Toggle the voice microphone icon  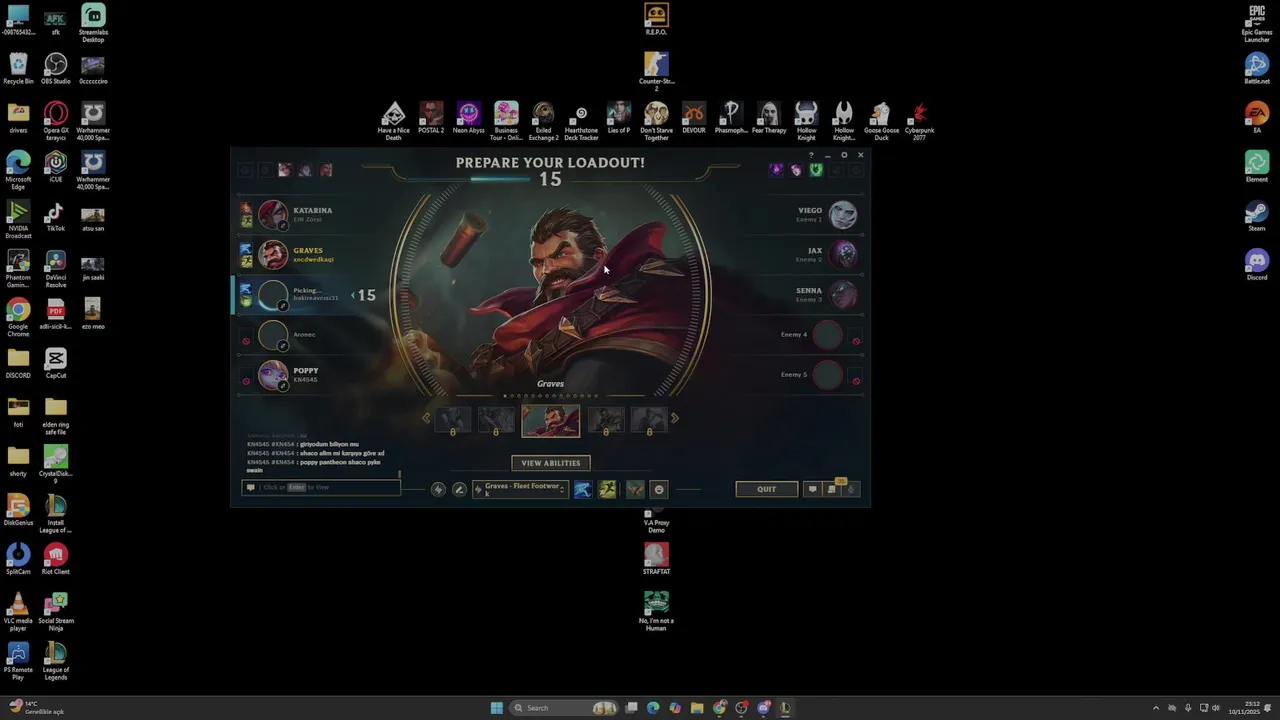tap(851, 489)
